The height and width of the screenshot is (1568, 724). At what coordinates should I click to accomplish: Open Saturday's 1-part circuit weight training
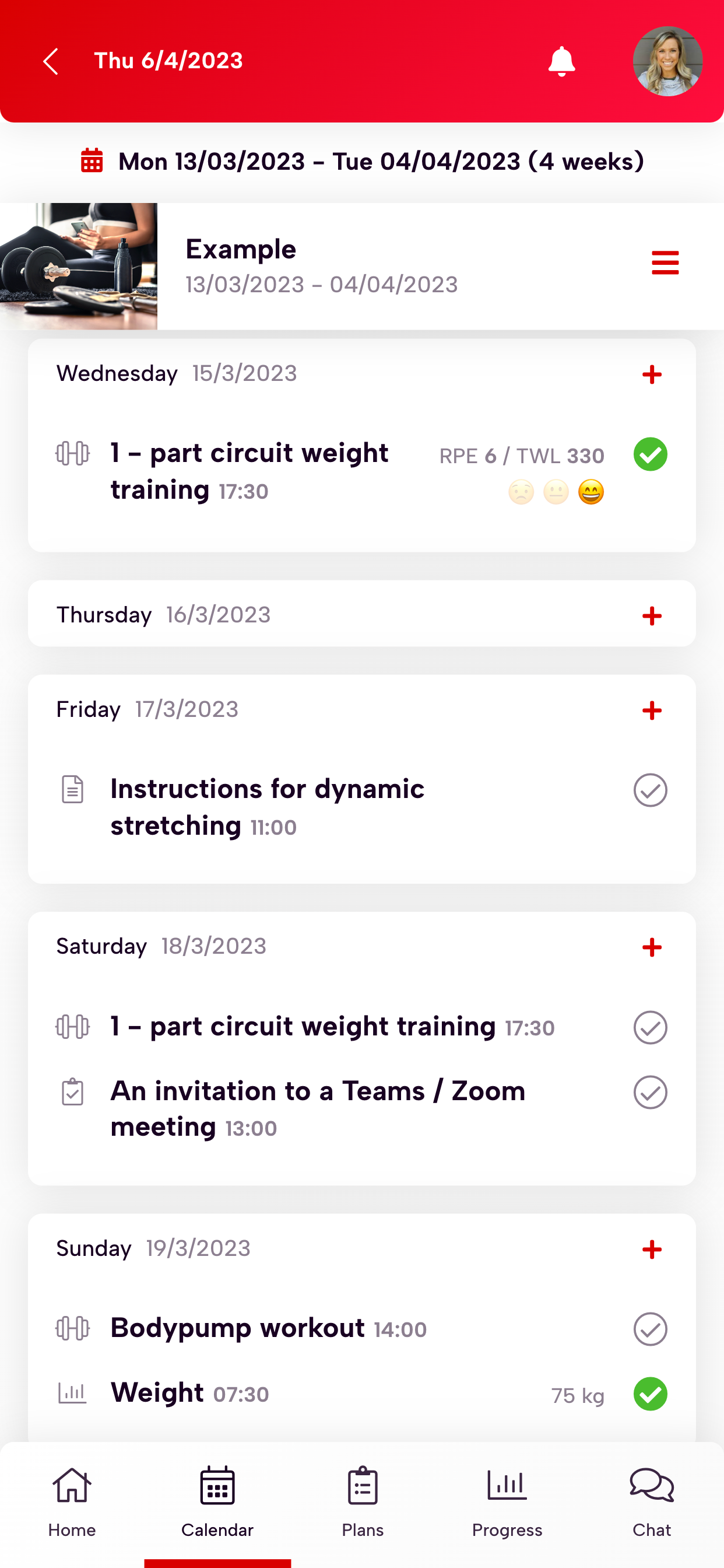click(x=303, y=1027)
